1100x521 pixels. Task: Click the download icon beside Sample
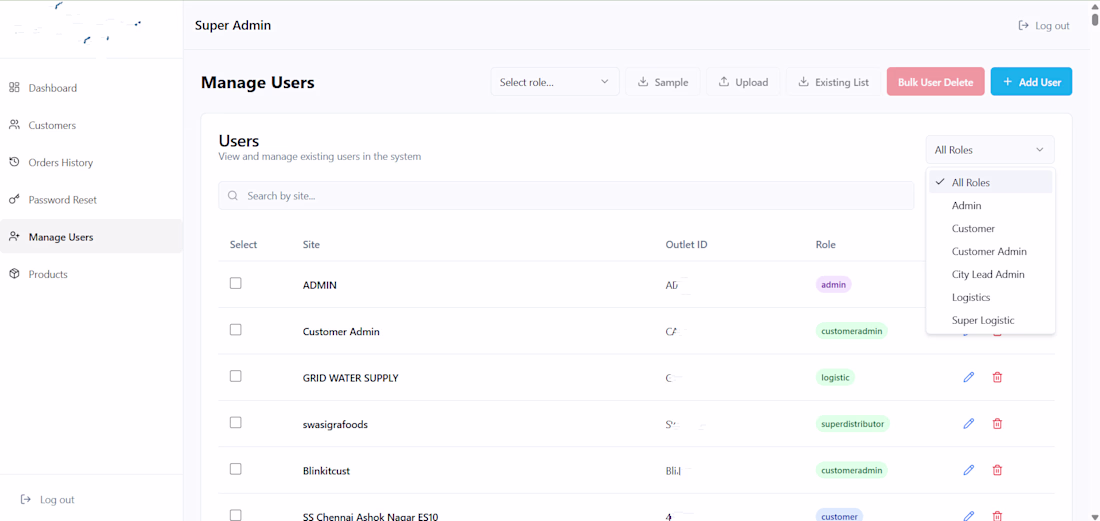click(x=642, y=82)
